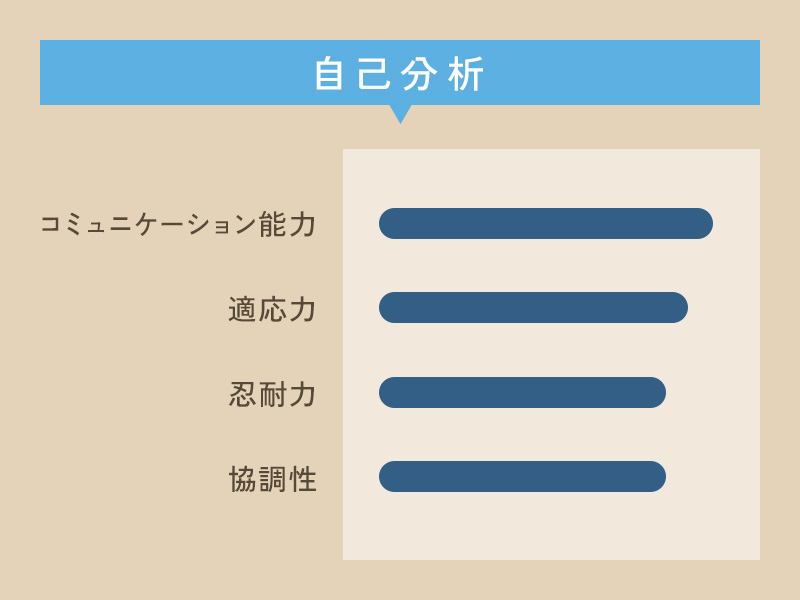The width and height of the screenshot is (800, 600).
Task: Click the rounded right end of the 適応力 bar
Action: [x=676, y=308]
